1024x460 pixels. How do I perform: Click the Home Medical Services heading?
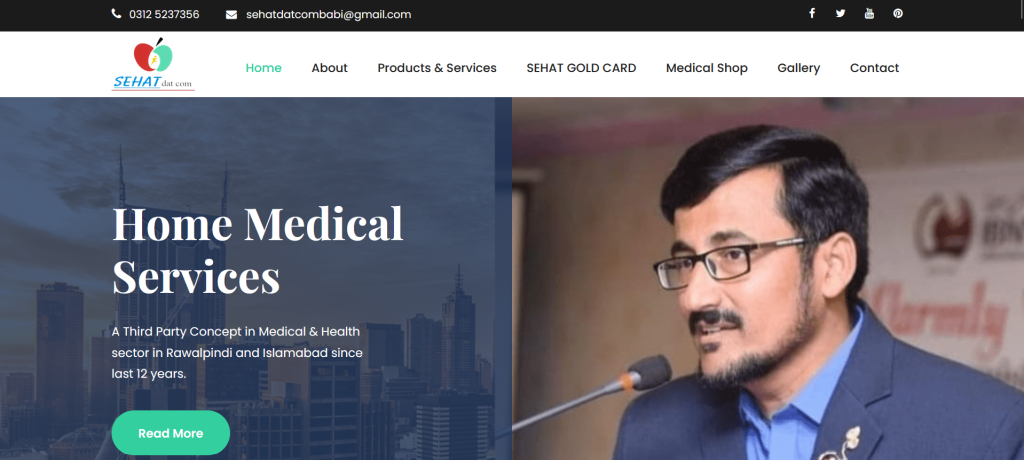pyautogui.click(x=258, y=250)
